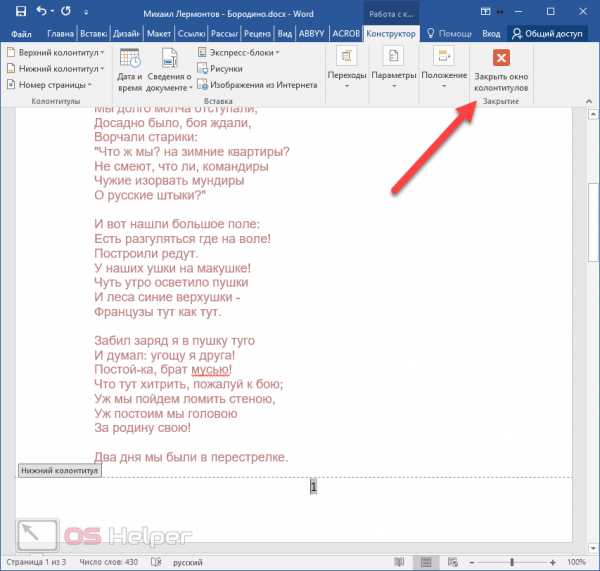Image resolution: width=600 pixels, height=571 pixels.
Task: Click the line "За родину свою!"
Action: [142, 427]
